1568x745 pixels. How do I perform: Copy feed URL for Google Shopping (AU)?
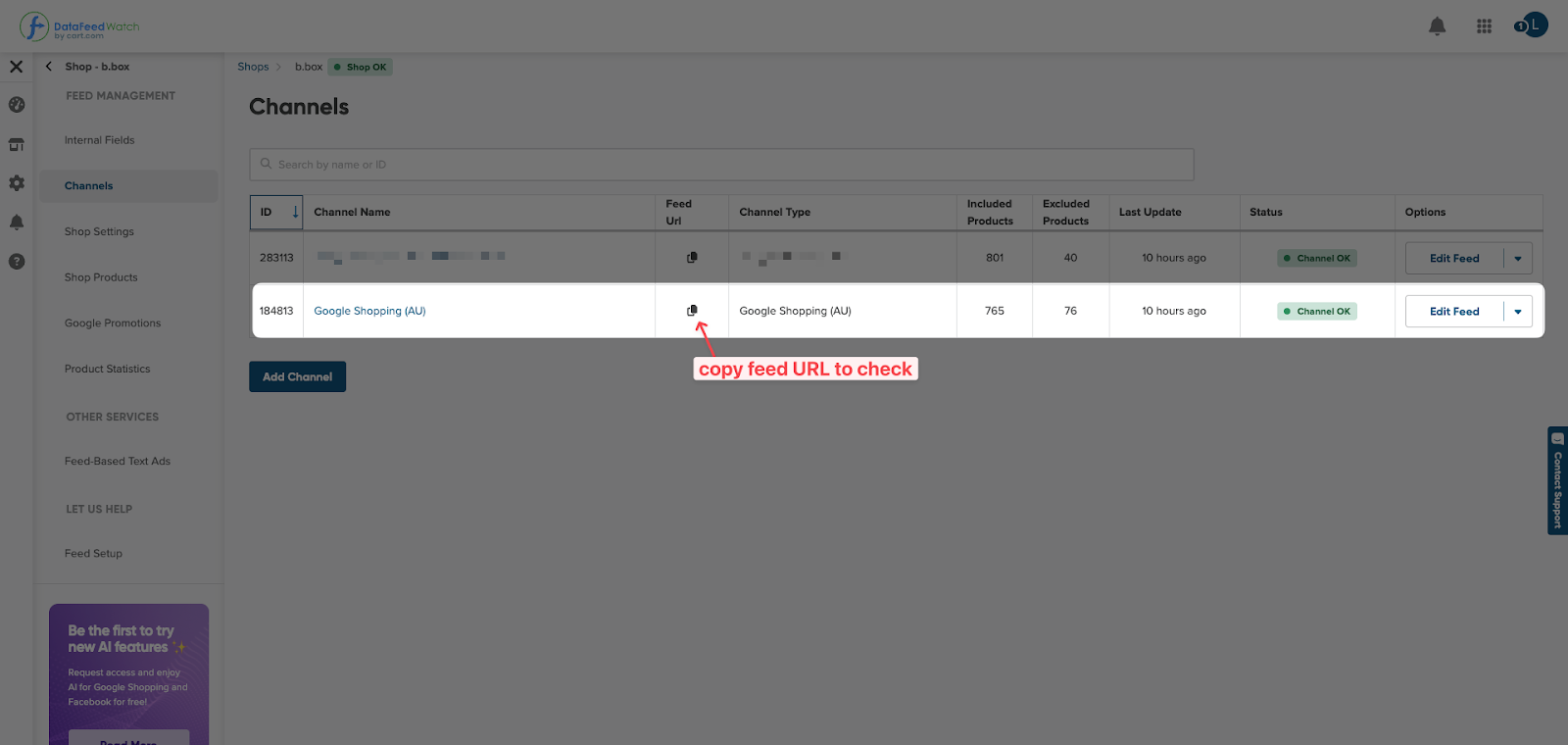(692, 311)
